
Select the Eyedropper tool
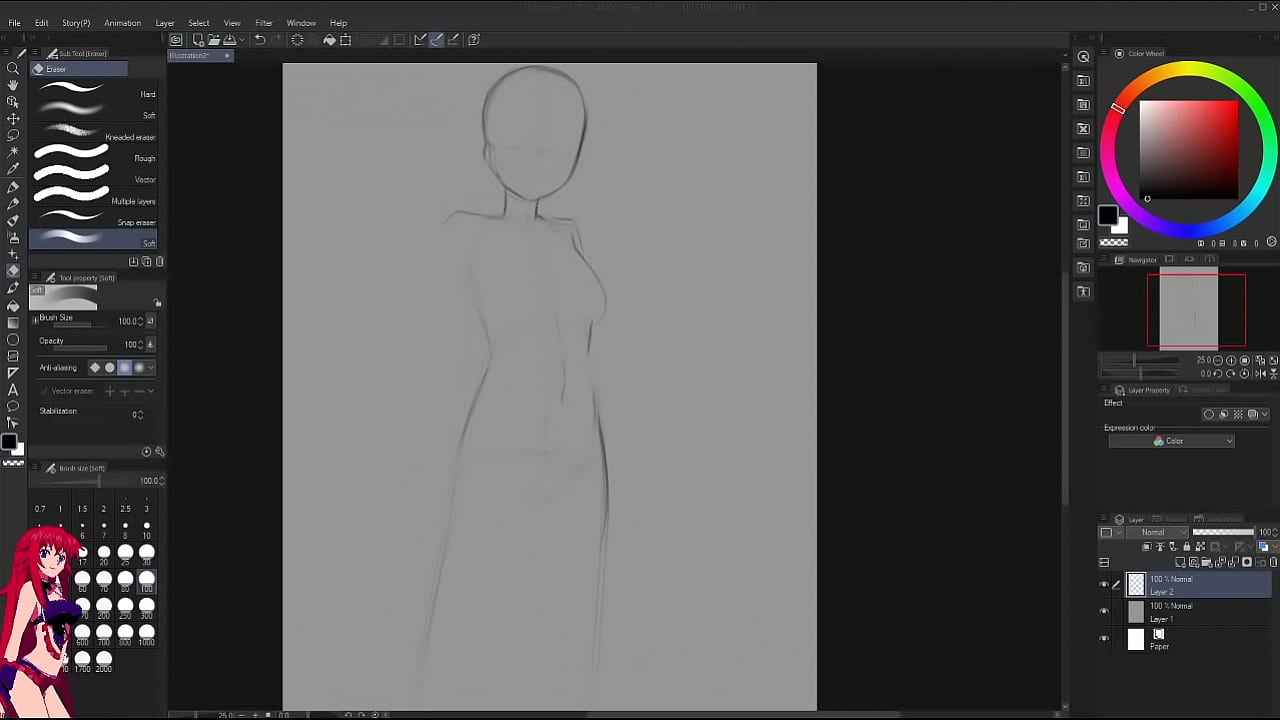click(13, 169)
